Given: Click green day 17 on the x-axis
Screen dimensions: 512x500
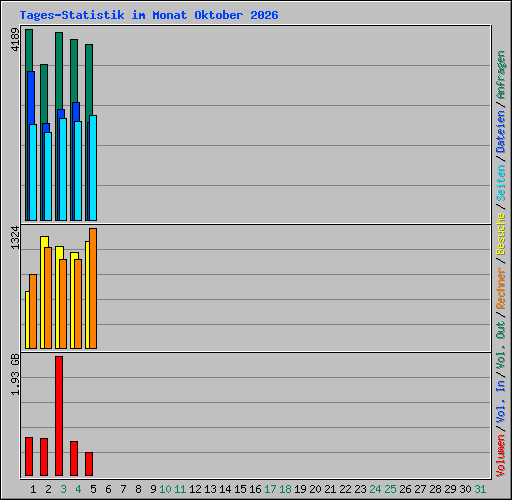Looking at the screenshot, I should (x=270, y=489).
